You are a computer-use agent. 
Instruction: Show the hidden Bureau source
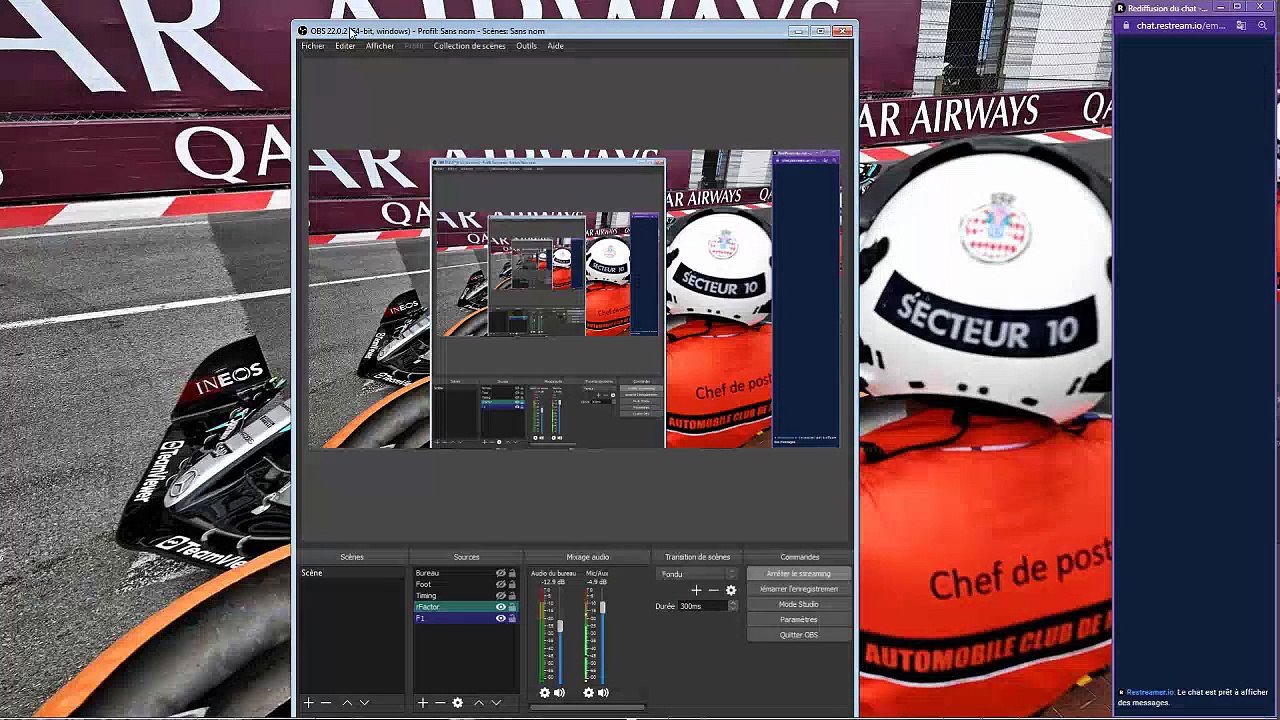click(500, 573)
